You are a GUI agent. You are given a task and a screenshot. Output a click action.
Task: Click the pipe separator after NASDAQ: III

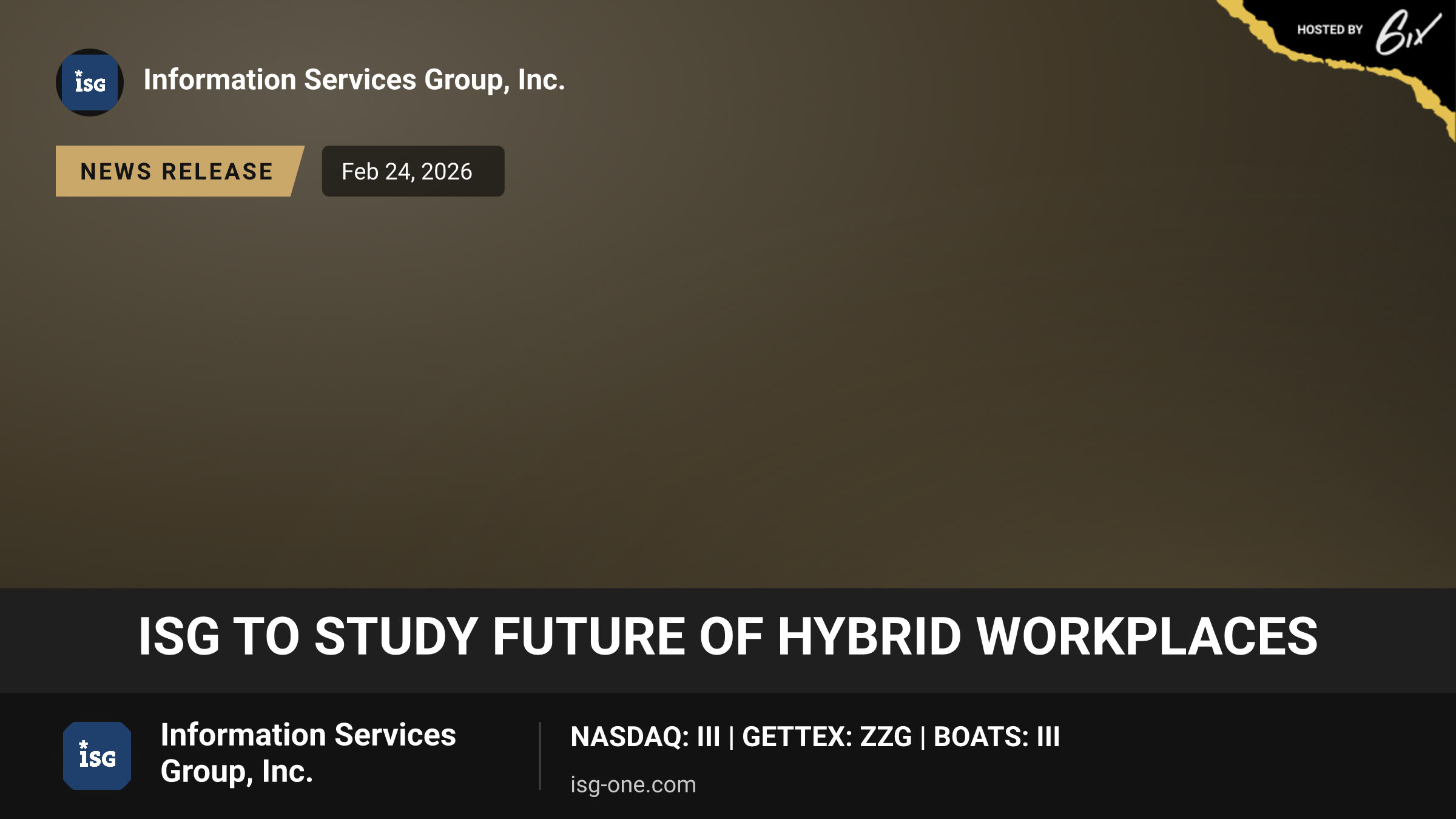(731, 737)
